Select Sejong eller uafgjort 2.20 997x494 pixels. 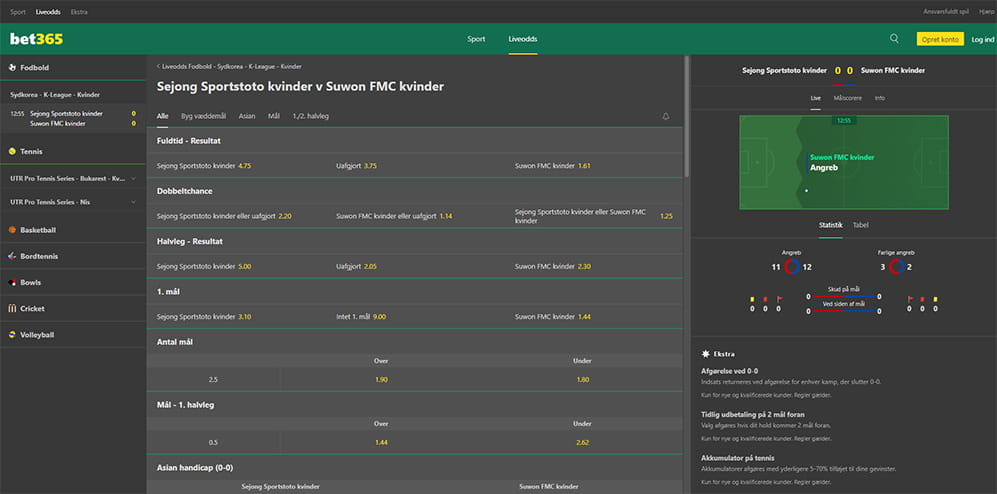click(x=236, y=216)
